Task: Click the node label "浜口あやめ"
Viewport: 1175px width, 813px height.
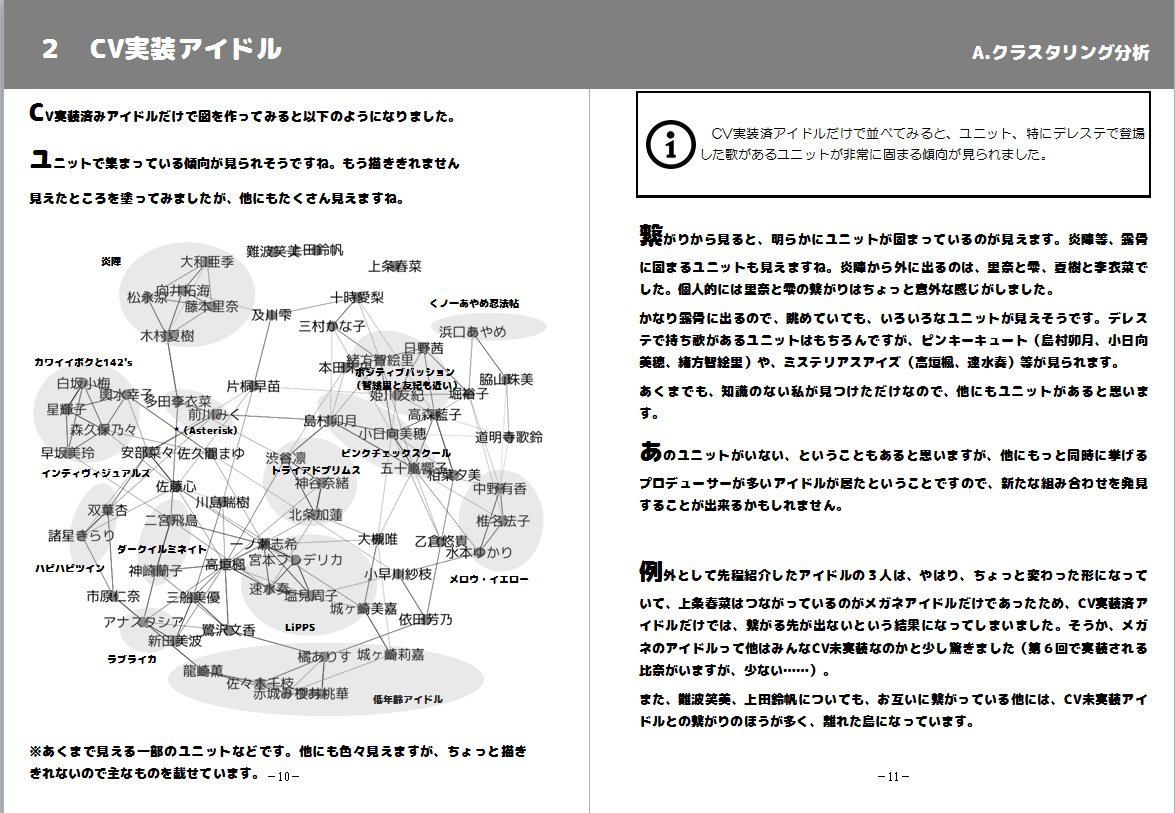Action: (x=473, y=331)
